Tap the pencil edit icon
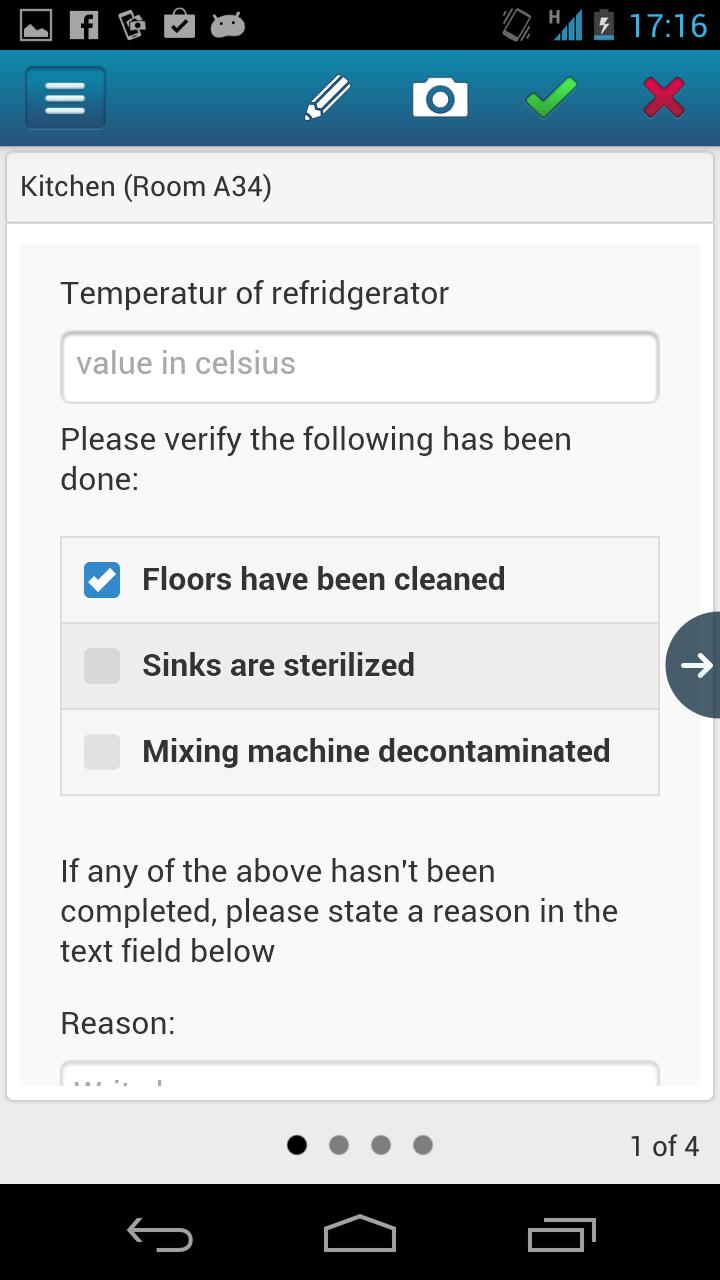The width and height of the screenshot is (720, 1280). [327, 98]
